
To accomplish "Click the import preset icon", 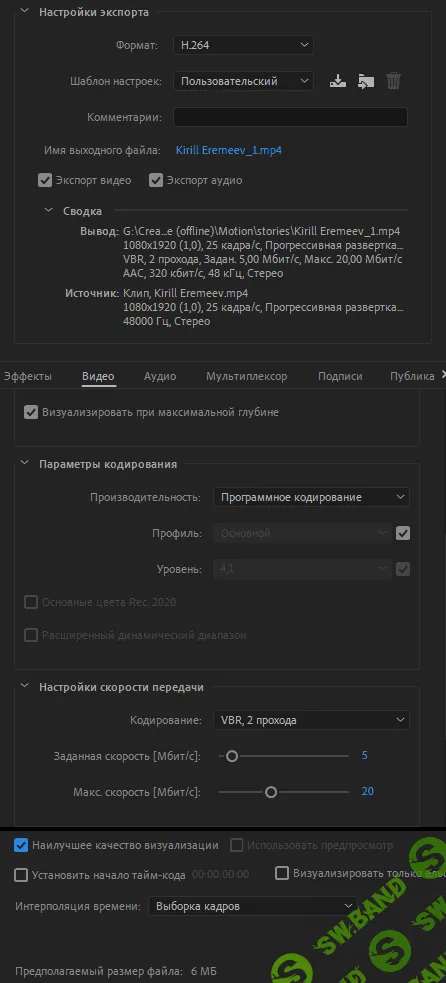I will [366, 81].
